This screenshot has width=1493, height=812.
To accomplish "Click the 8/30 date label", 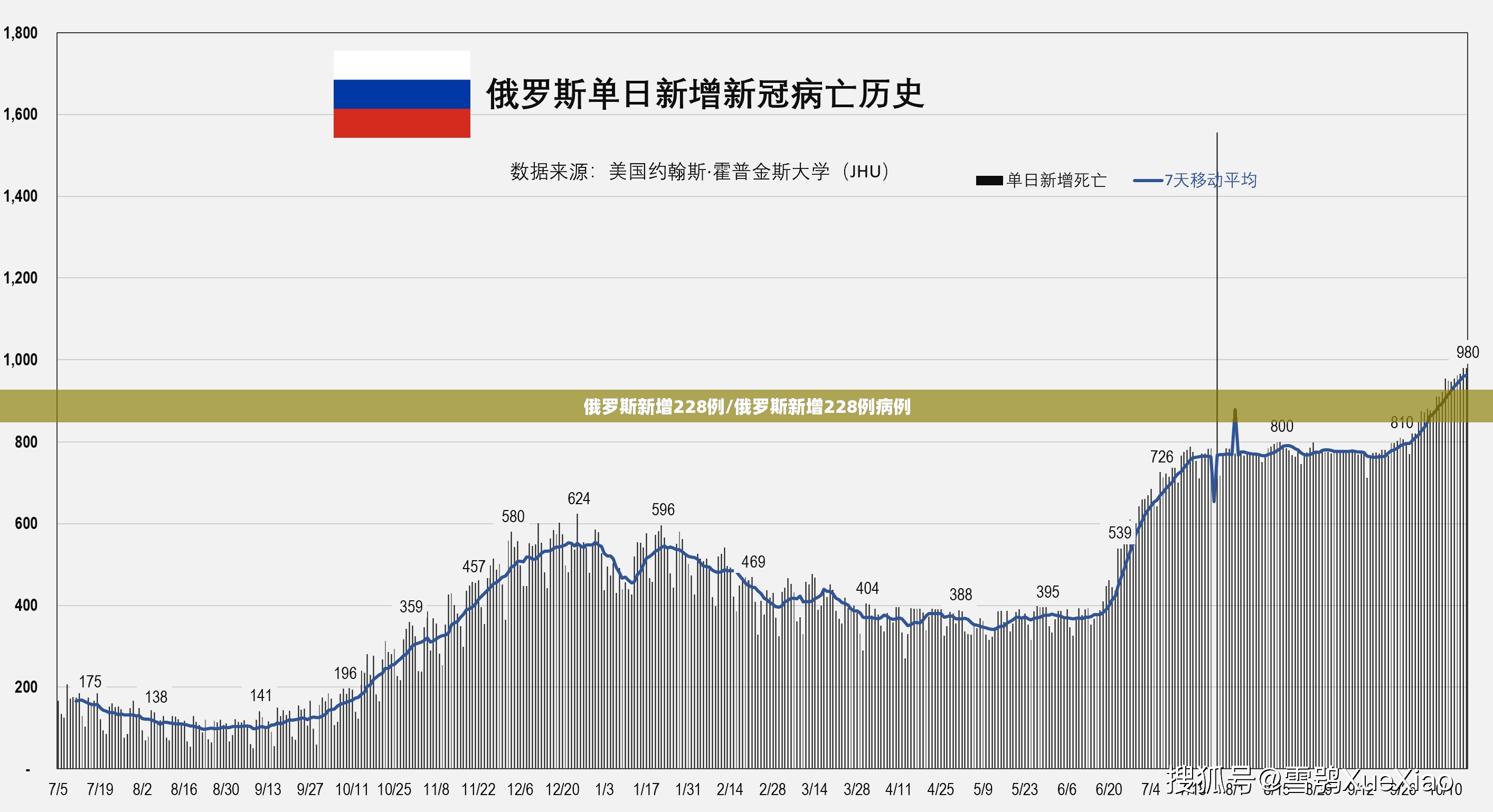I will coord(226,789).
